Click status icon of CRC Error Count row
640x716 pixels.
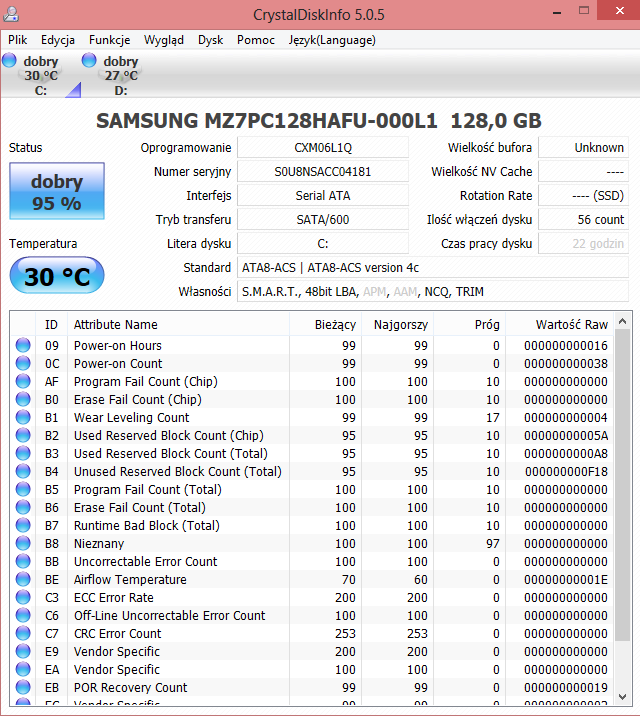[23, 633]
